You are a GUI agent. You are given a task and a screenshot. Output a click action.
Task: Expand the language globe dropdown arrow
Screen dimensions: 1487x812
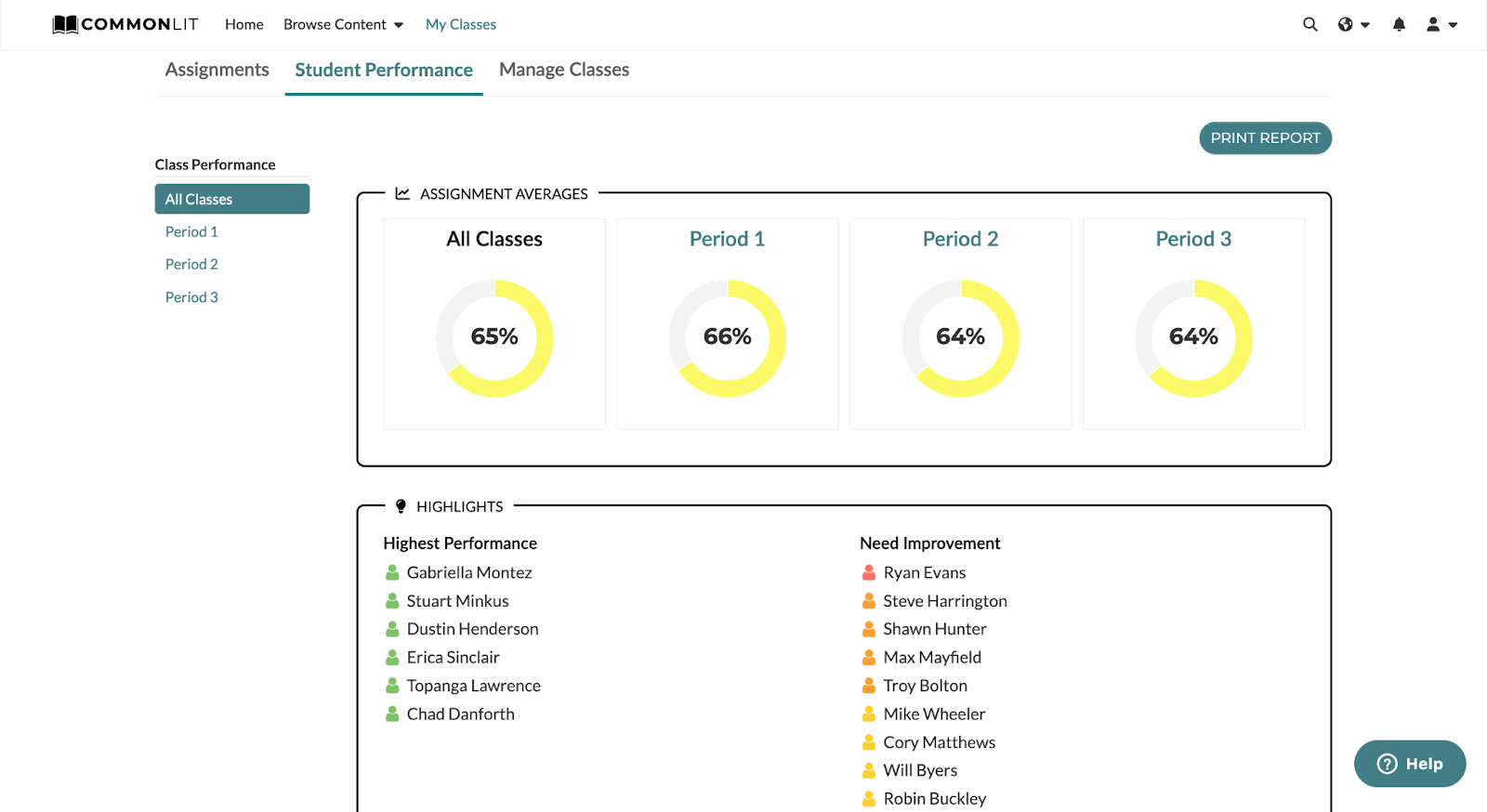pyautogui.click(x=1365, y=25)
